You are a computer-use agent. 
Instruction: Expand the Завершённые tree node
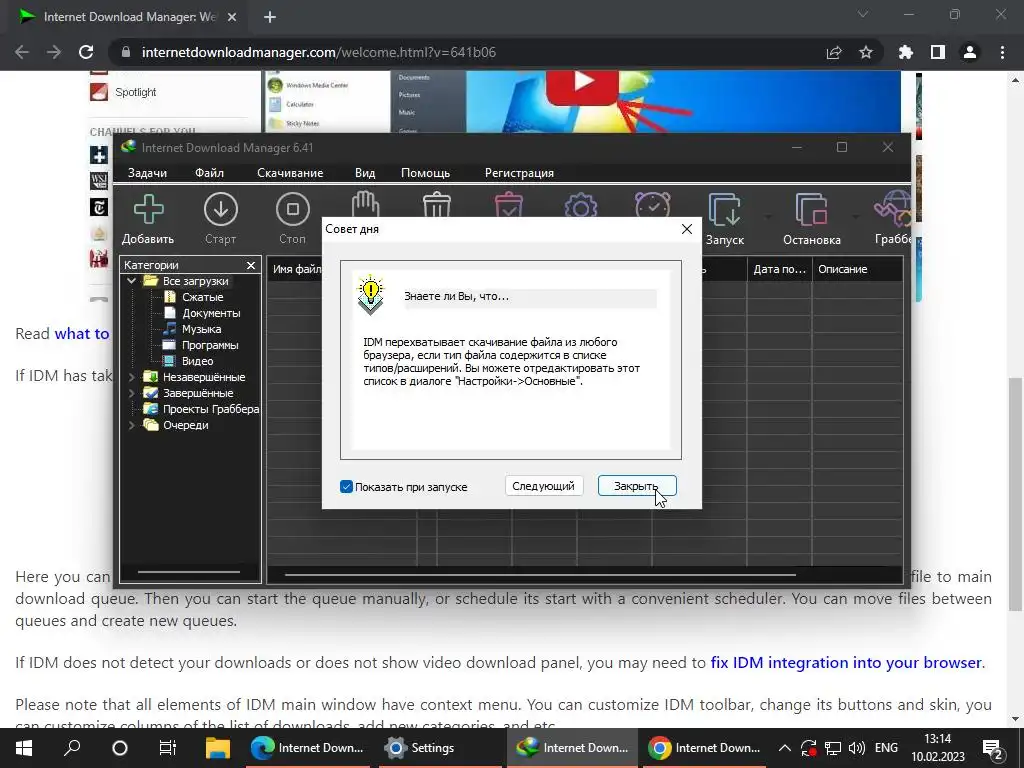click(131, 393)
